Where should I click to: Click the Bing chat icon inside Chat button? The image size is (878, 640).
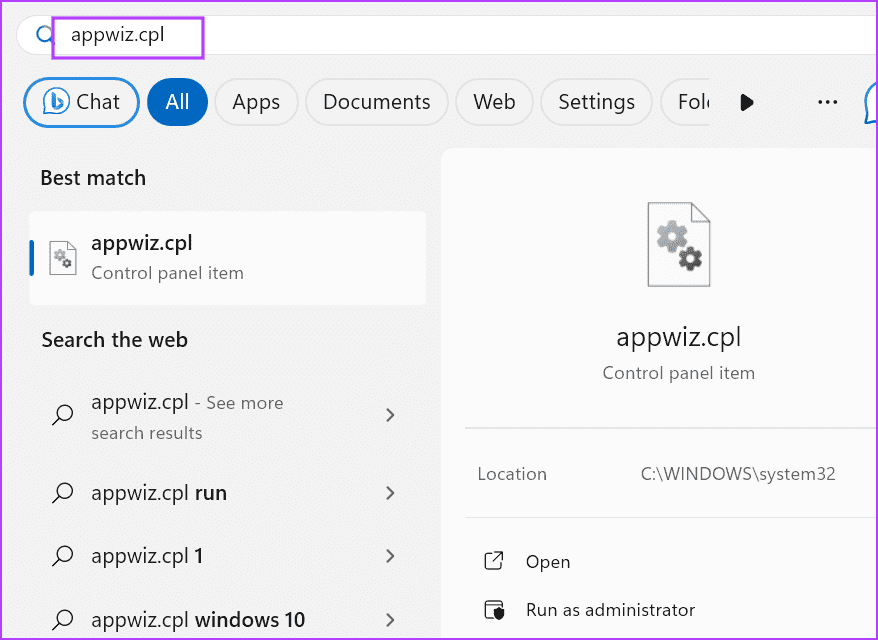[x=56, y=101]
